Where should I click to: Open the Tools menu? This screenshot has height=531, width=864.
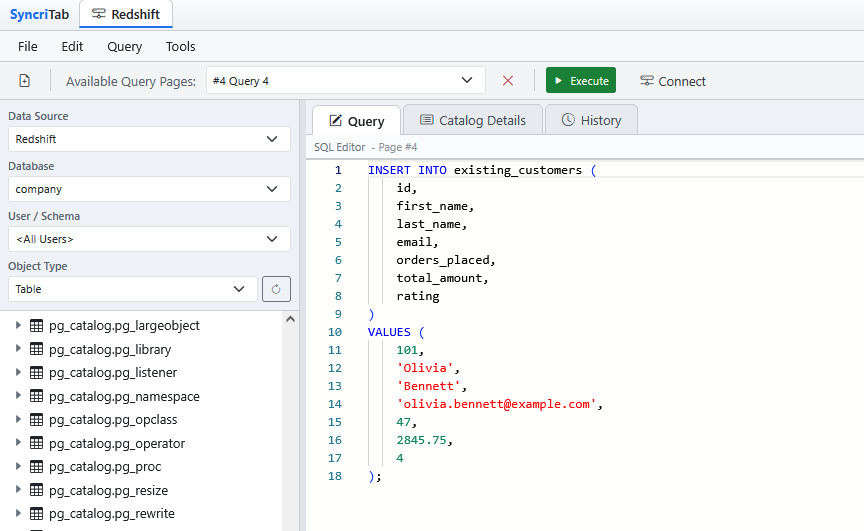(181, 46)
